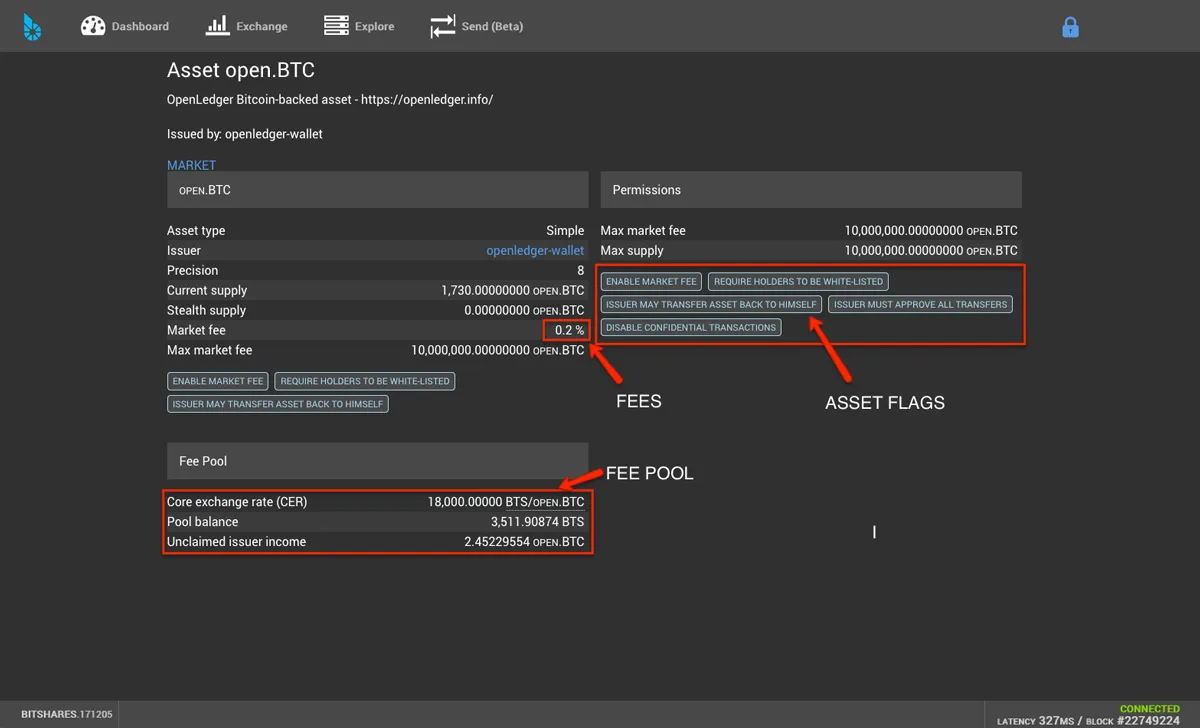The height and width of the screenshot is (728, 1200).
Task: Select the 0.2 % market fee value
Action: click(570, 330)
